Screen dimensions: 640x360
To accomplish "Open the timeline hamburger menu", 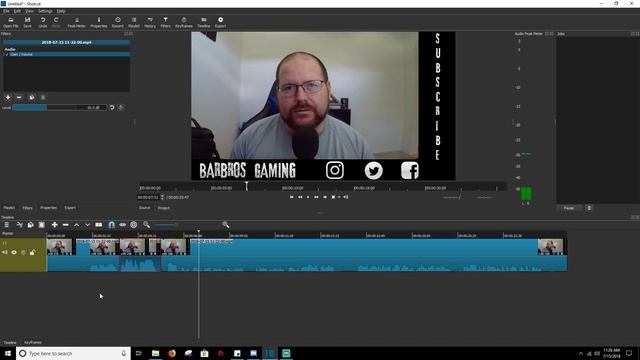I will 7,225.
